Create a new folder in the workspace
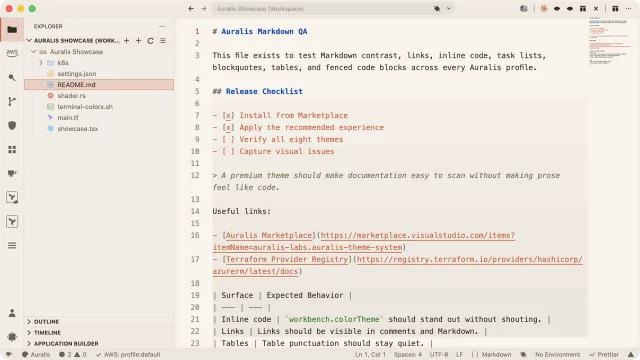640x360 pixels. coord(138,40)
